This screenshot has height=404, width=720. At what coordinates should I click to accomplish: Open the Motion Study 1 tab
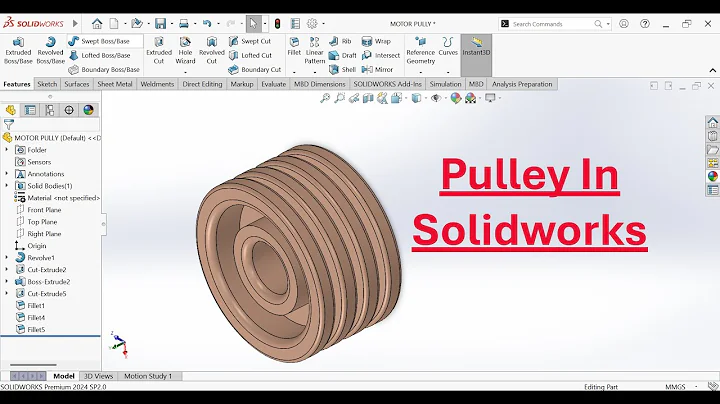click(148, 376)
